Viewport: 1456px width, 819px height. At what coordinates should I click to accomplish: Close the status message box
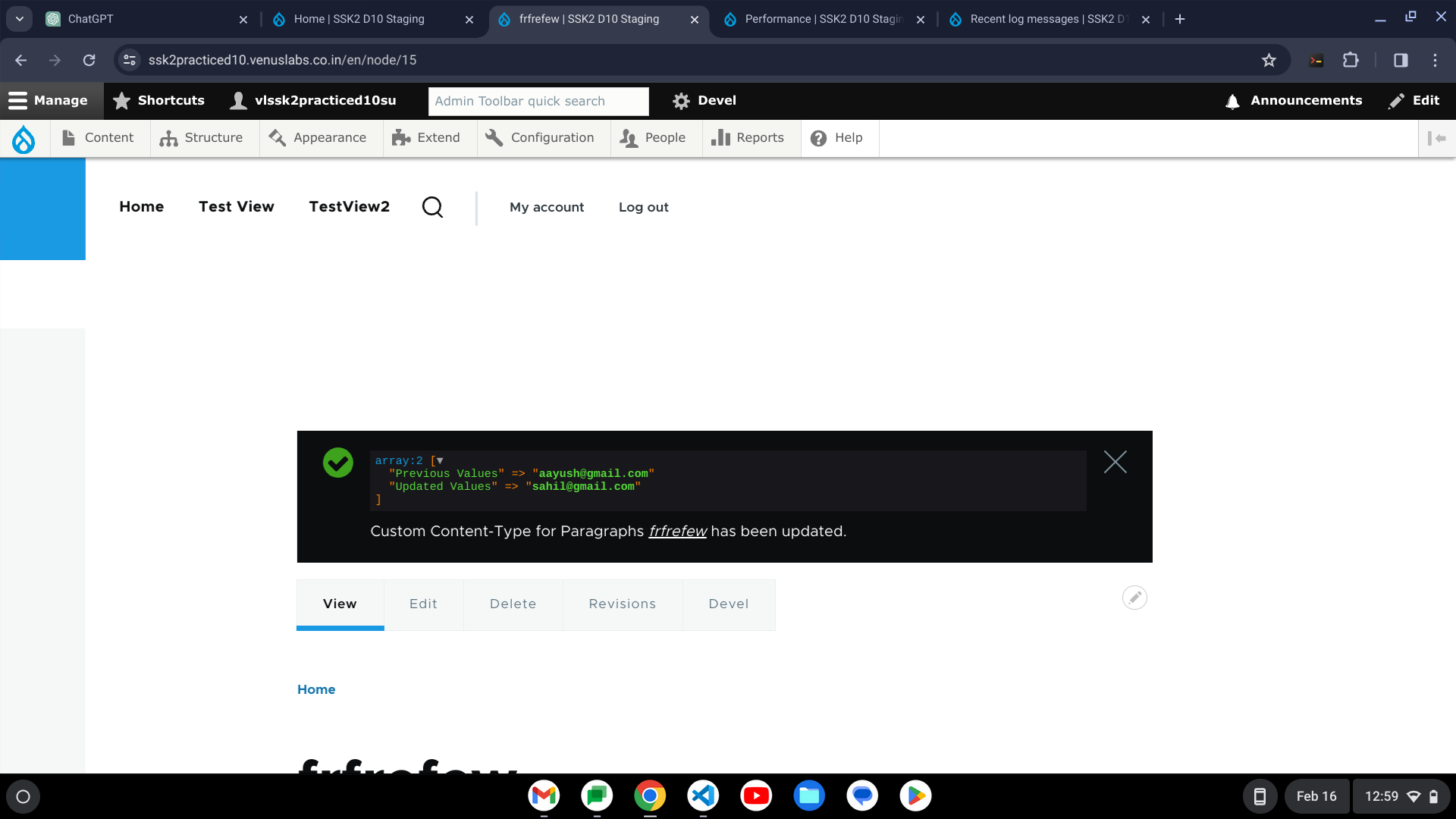(1115, 462)
